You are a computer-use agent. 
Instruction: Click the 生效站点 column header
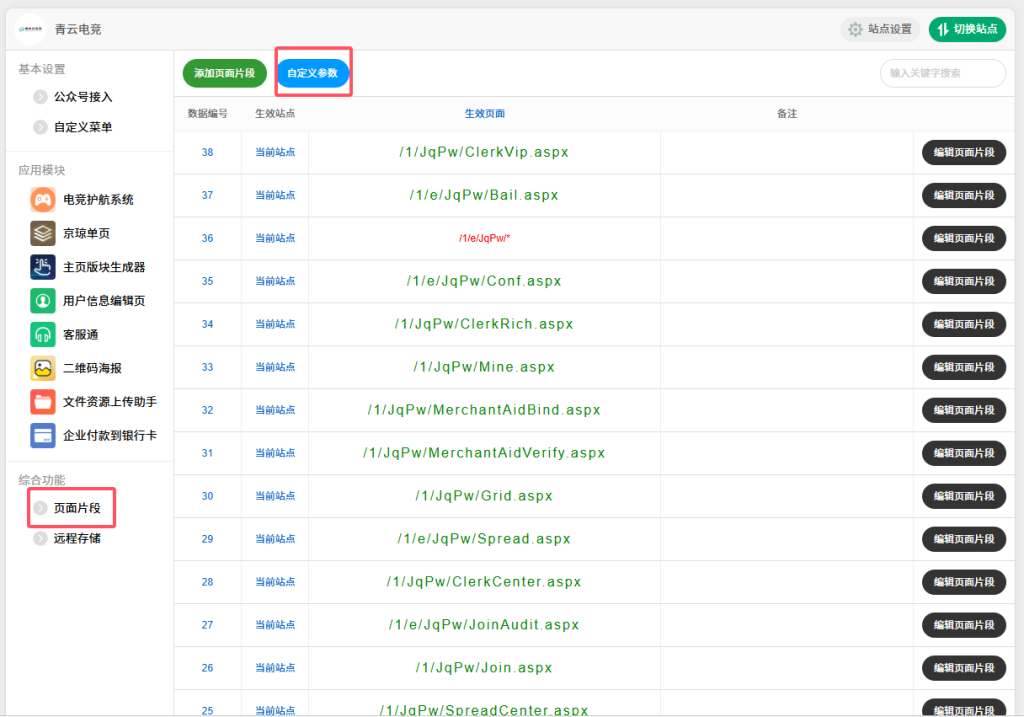(x=275, y=114)
